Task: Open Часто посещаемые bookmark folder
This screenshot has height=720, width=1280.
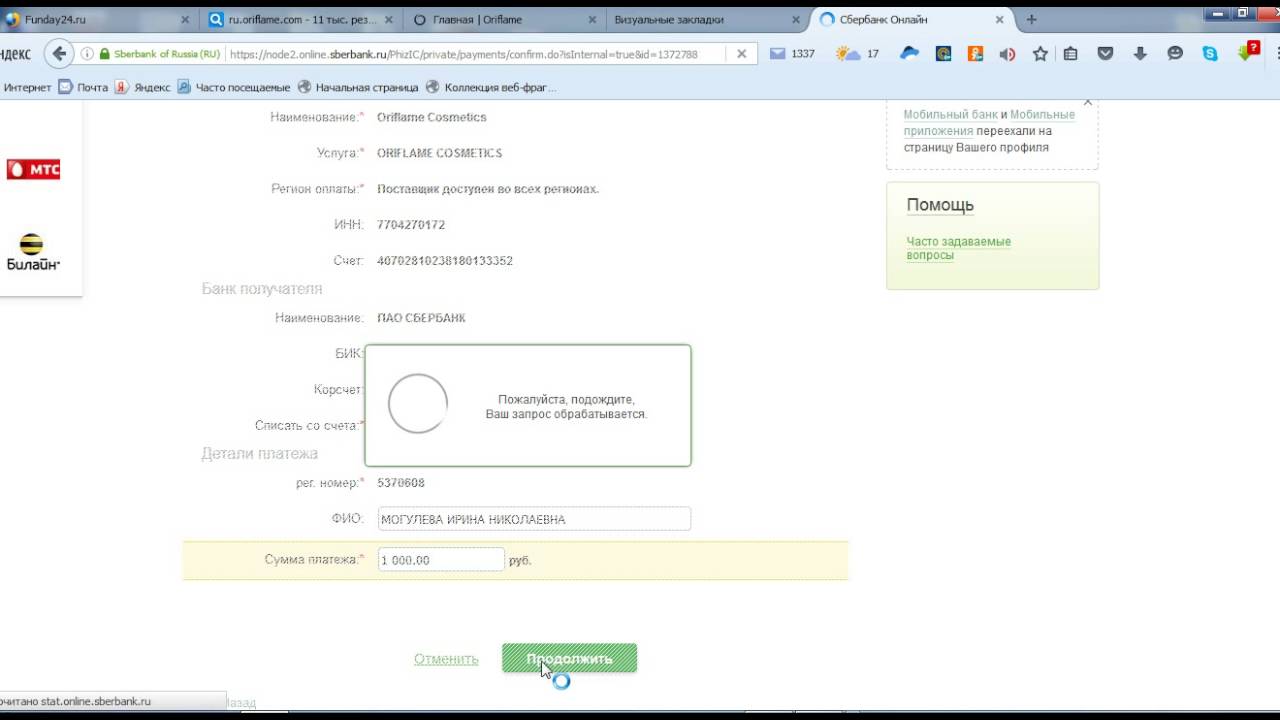Action: pos(234,87)
